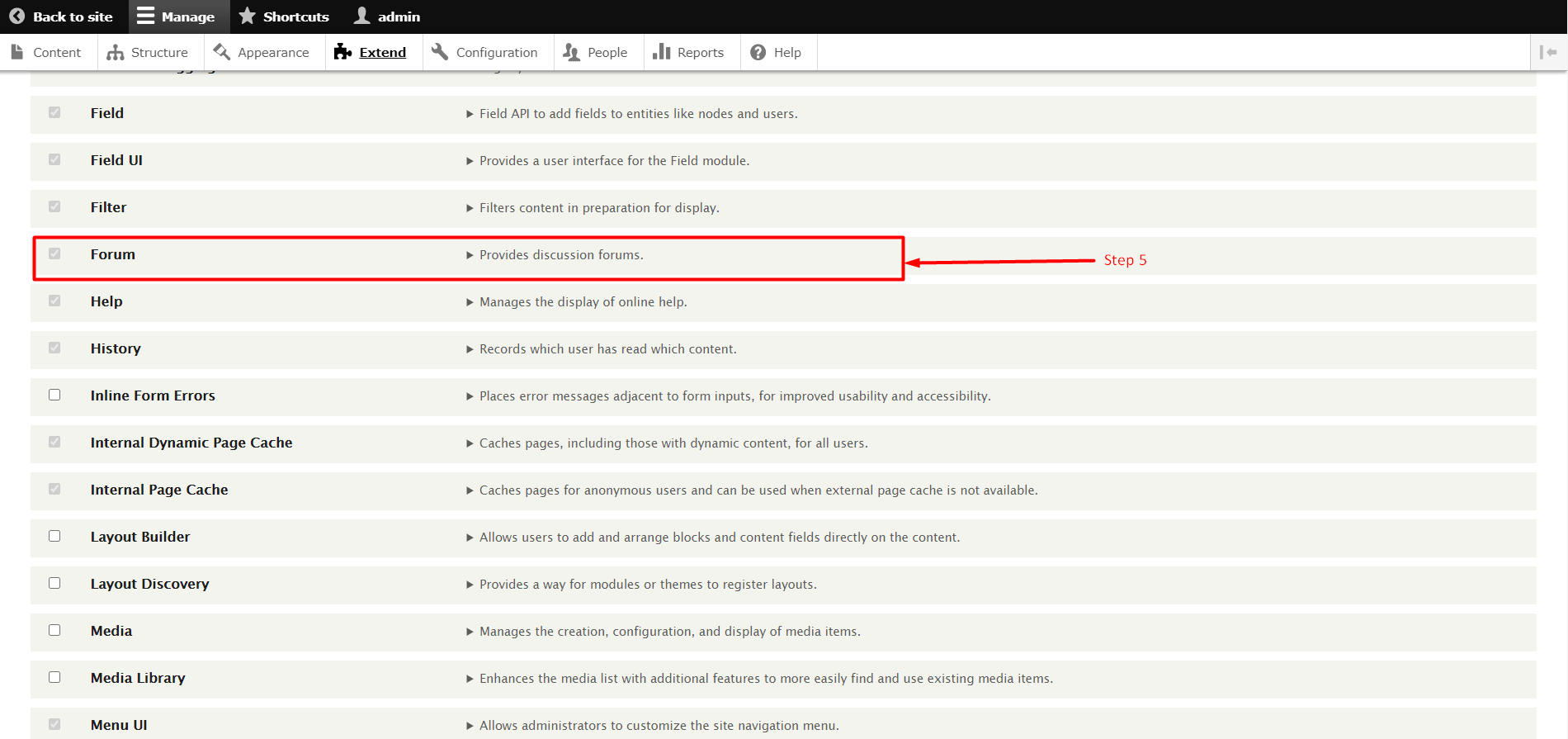Click the Shortcuts text label
Screen dimensions: 1568x739
(296, 17)
